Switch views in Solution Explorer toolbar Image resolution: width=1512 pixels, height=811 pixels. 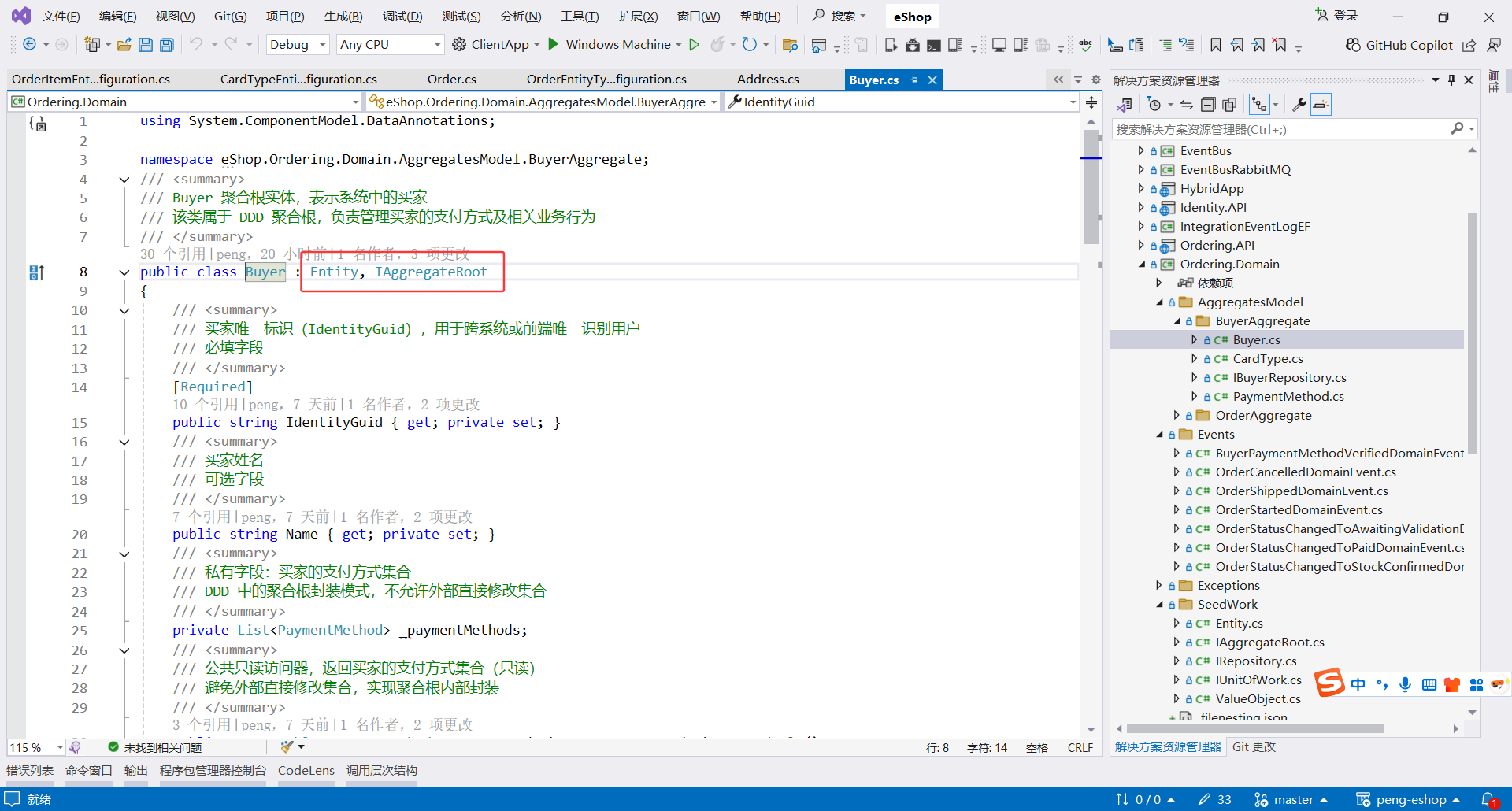click(x=1125, y=104)
